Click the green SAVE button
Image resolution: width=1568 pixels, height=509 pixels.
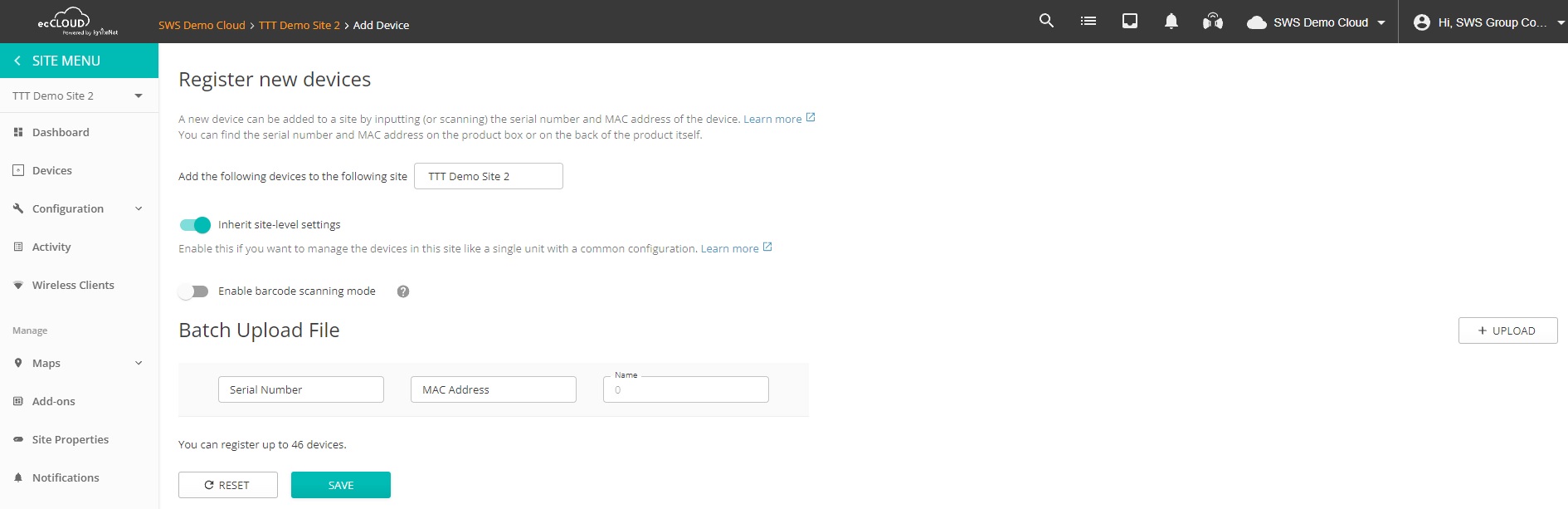point(340,485)
